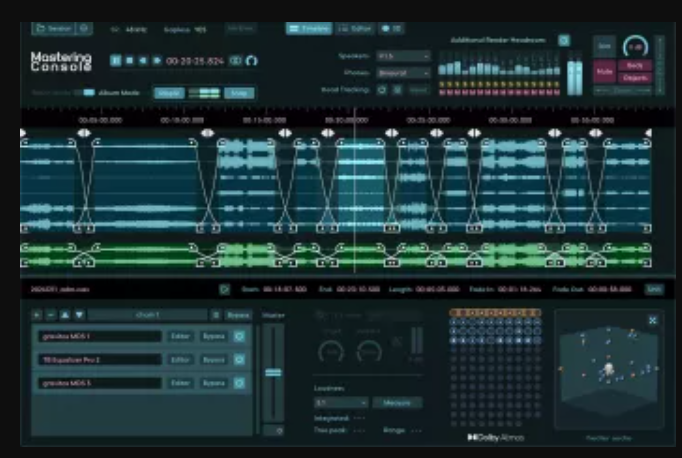Expand the 3D object view
682x458 pixels.
[x=653, y=321]
